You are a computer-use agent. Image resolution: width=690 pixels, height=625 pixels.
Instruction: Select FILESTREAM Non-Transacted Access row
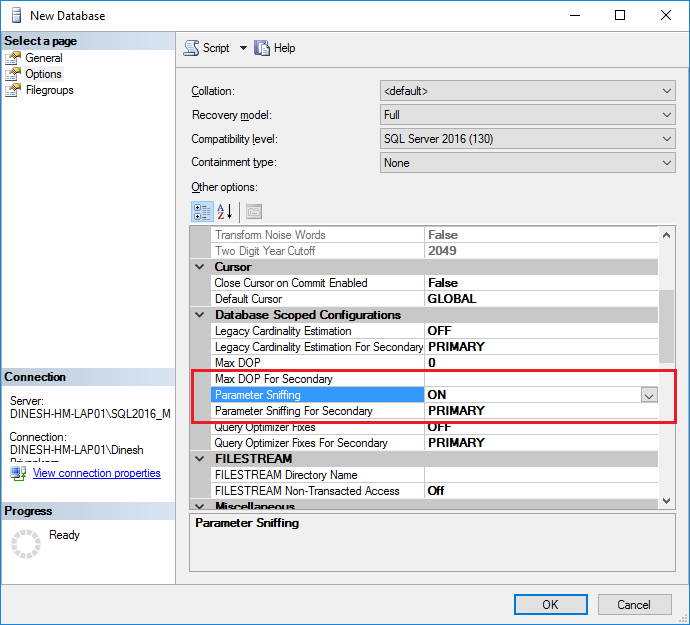(434, 491)
